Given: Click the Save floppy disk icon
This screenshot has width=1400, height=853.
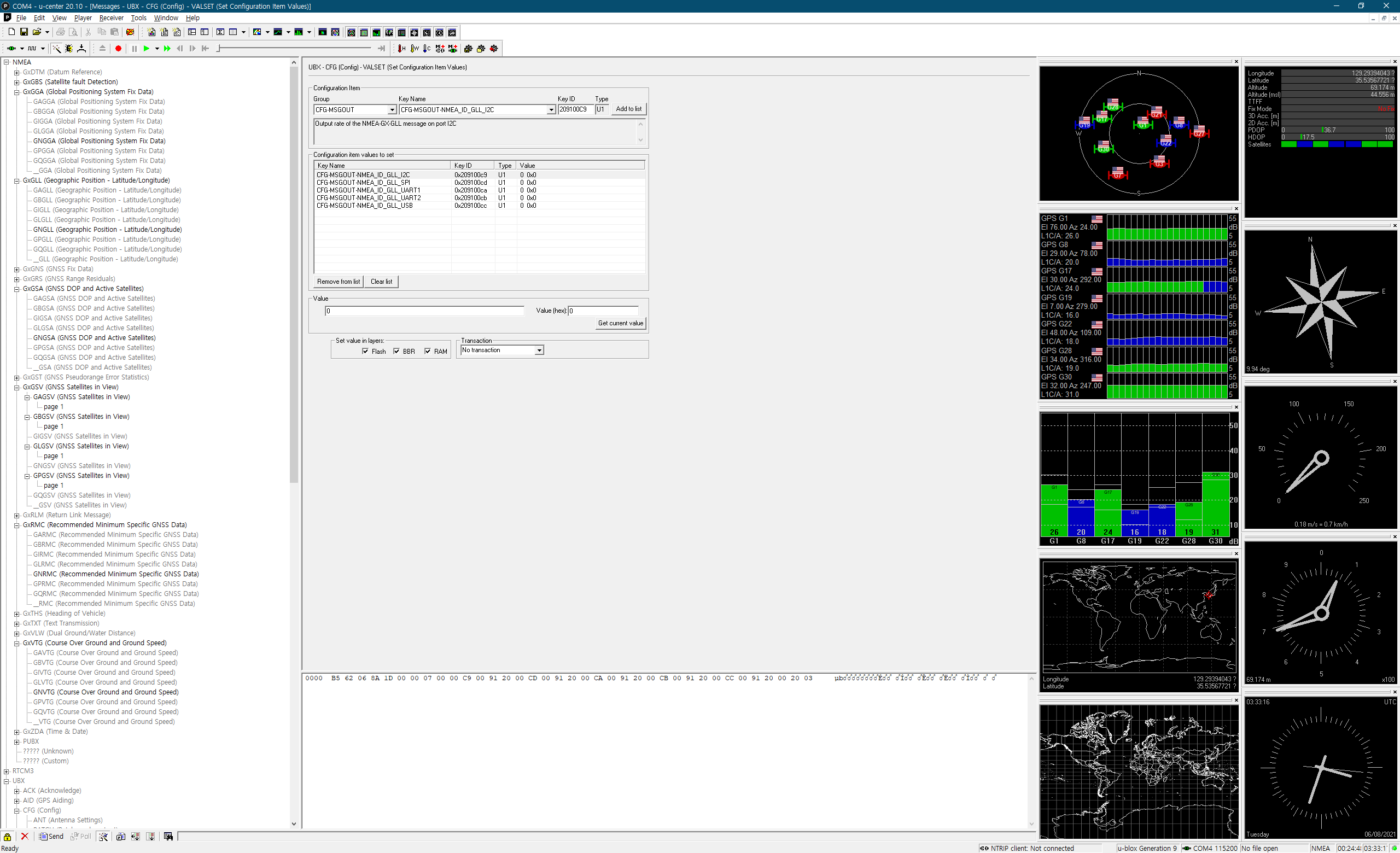Looking at the screenshot, I should 24,32.
